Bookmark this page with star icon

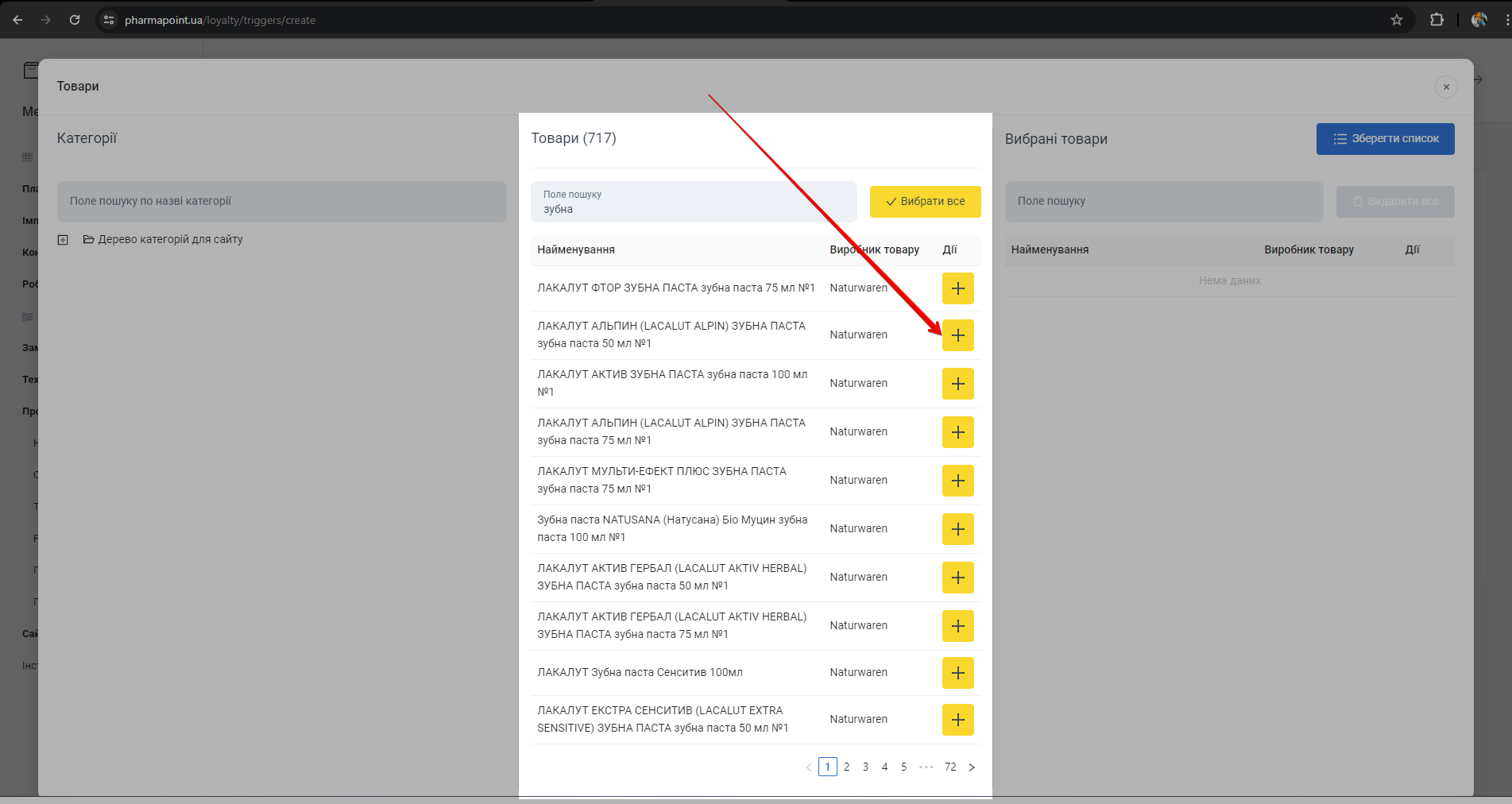[x=1396, y=20]
